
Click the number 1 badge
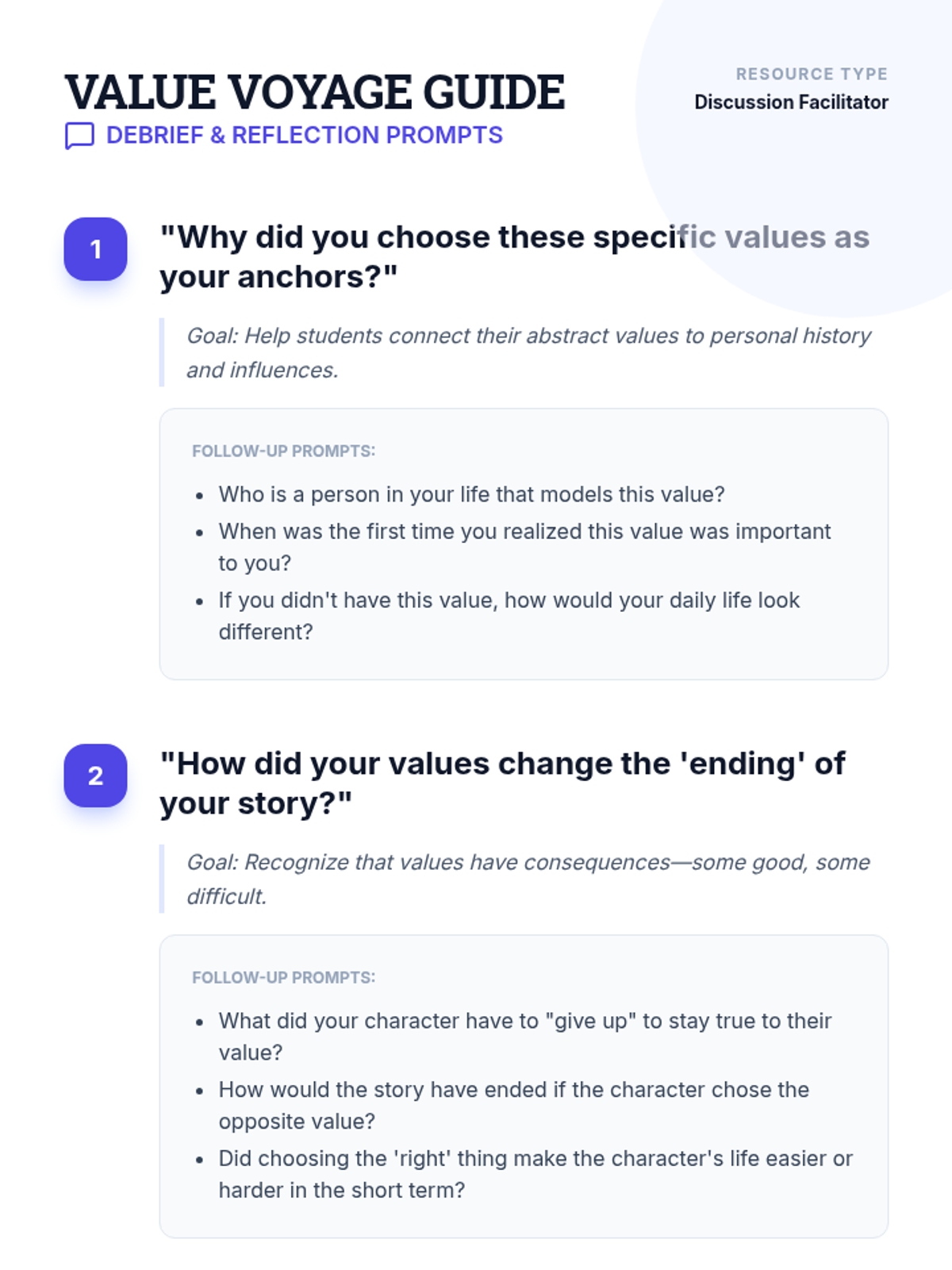point(95,249)
